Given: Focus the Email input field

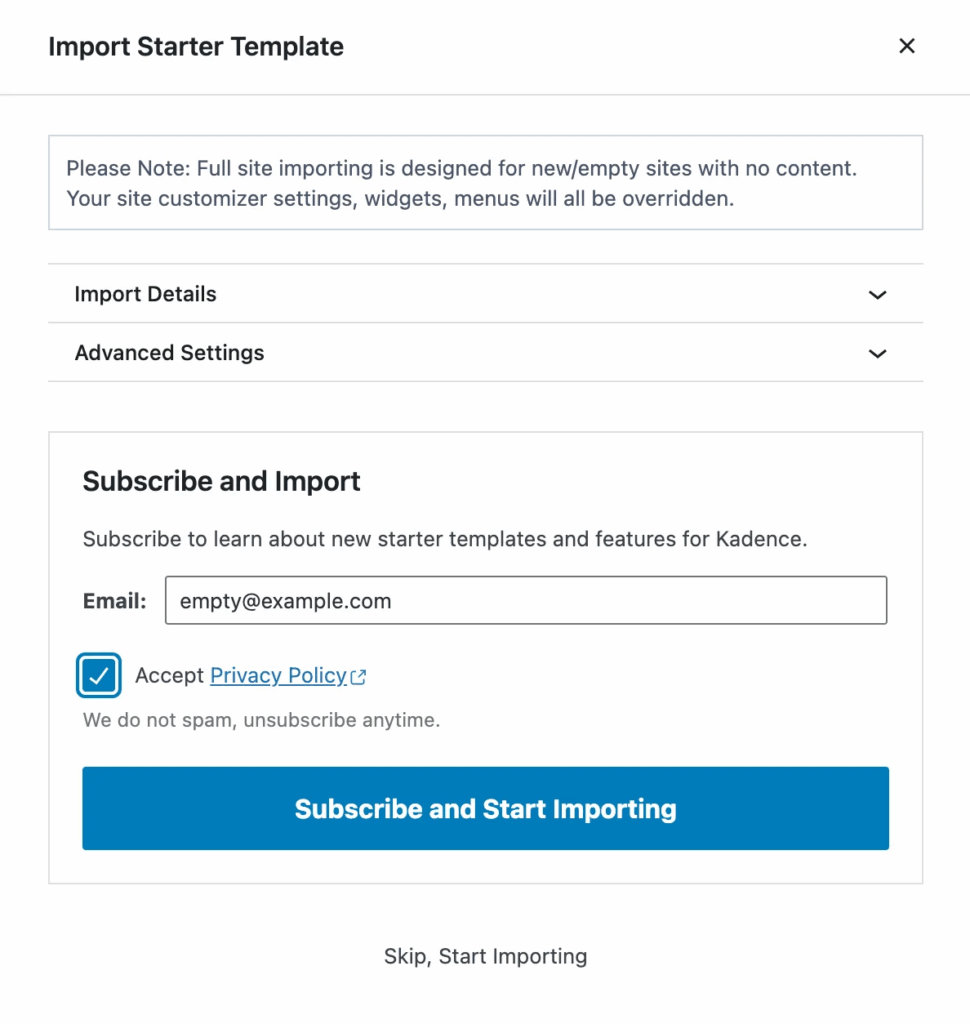Looking at the screenshot, I should click(x=525, y=601).
